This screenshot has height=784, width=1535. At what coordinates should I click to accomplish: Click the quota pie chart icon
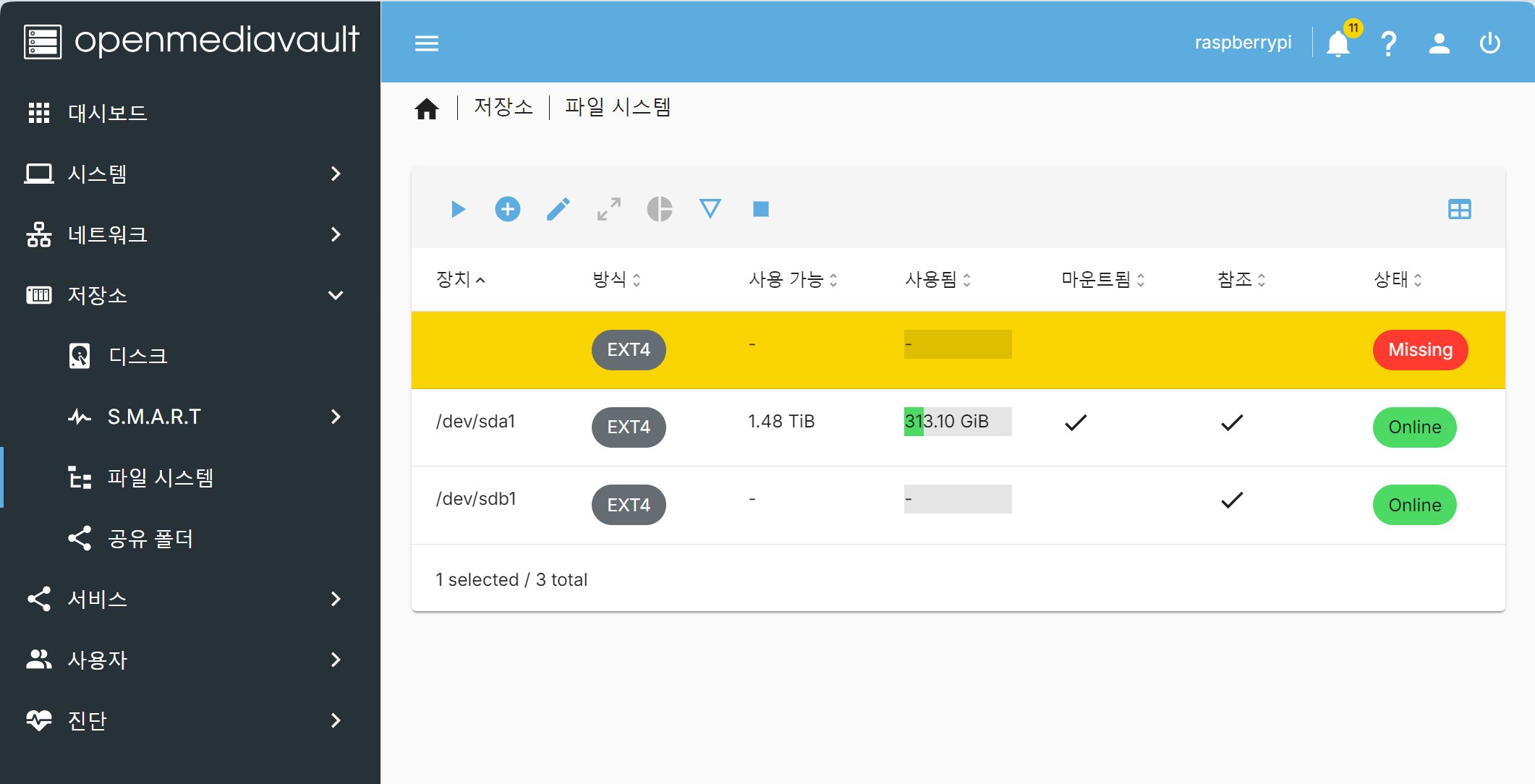coord(660,210)
